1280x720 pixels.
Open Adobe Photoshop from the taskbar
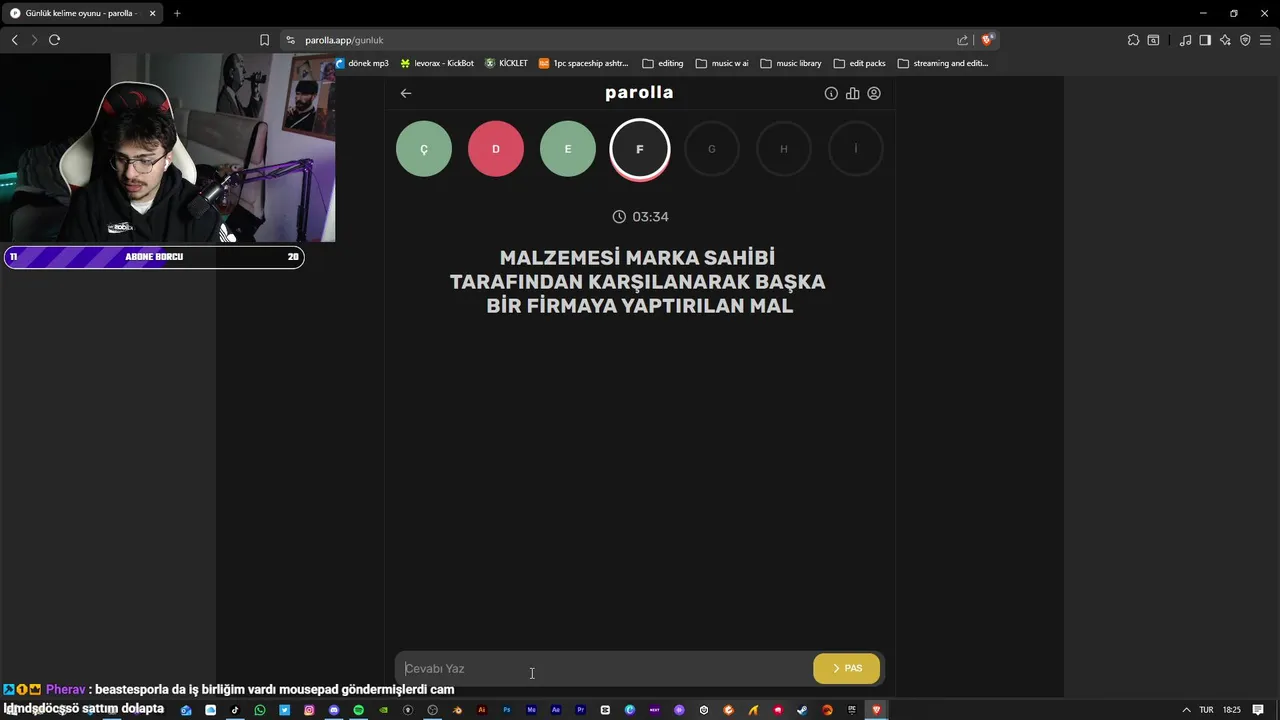(507, 710)
